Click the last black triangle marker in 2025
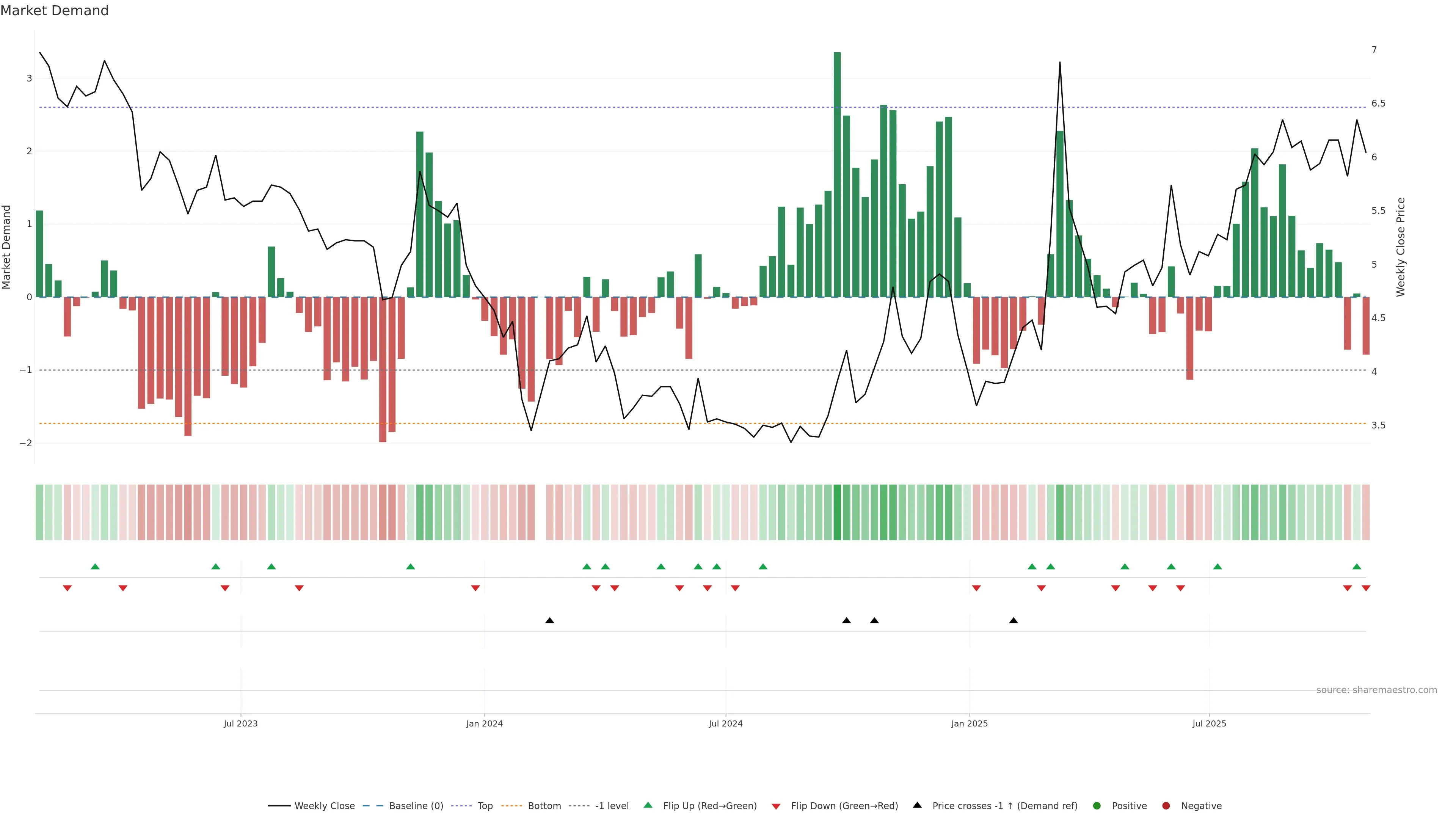 1014,621
